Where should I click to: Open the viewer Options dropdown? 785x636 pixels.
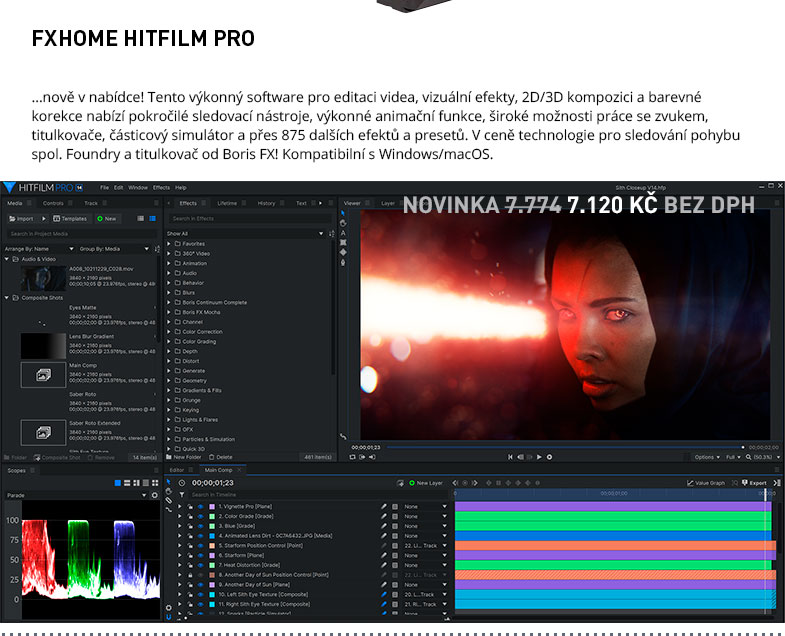click(707, 457)
